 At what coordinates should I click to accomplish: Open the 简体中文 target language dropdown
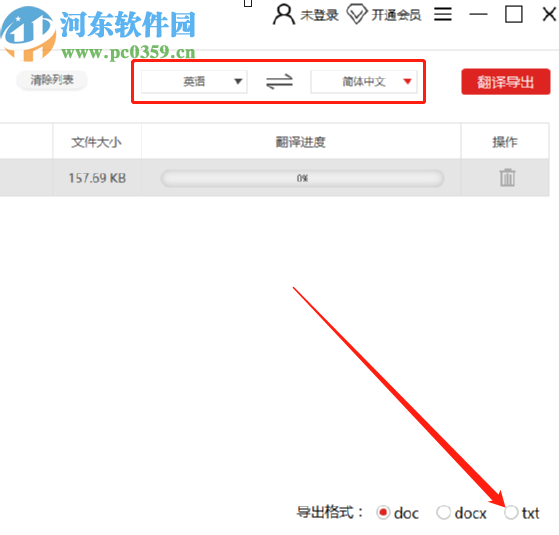coord(364,82)
